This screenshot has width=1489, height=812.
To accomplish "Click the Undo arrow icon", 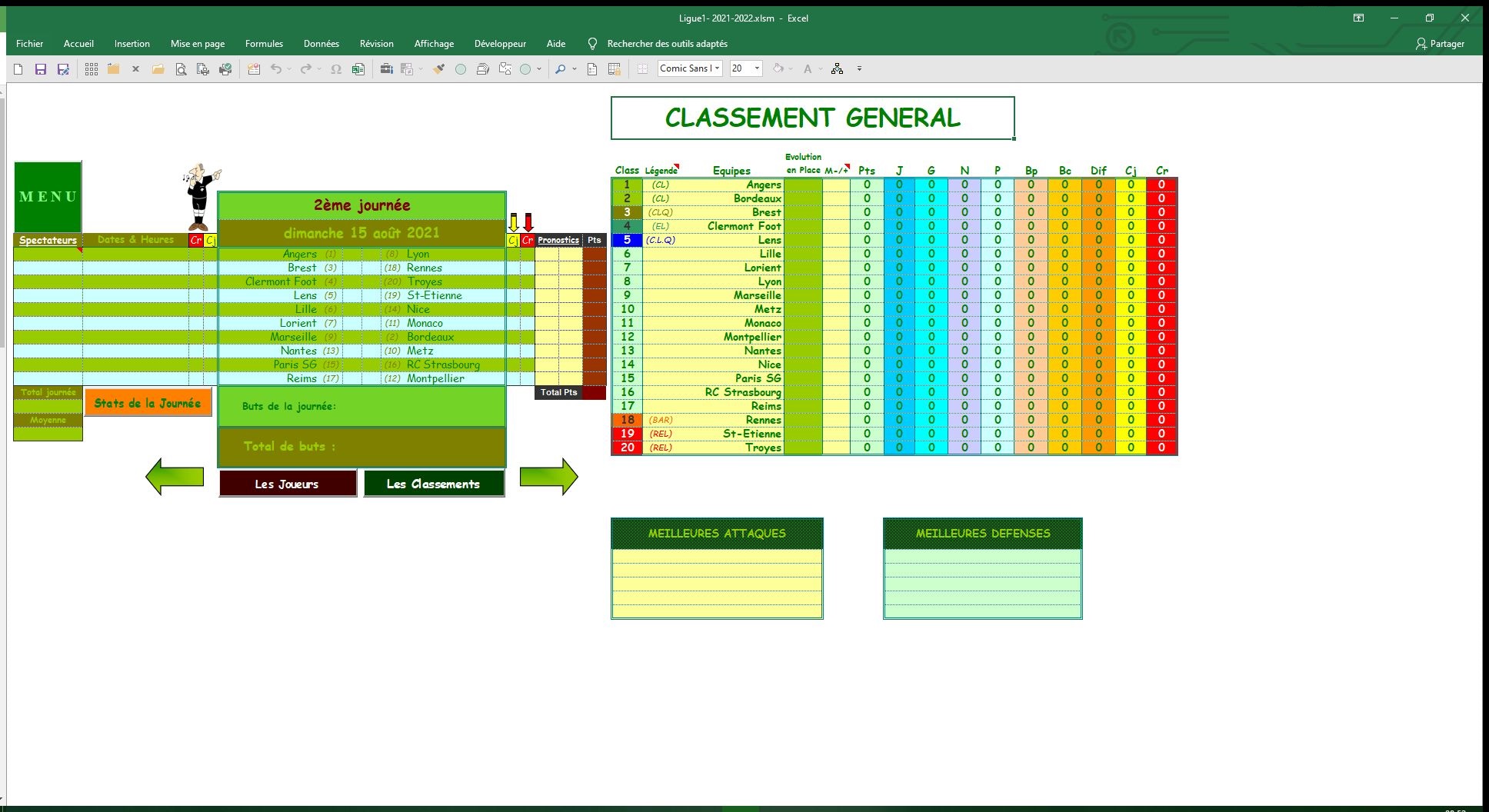I will pyautogui.click(x=275, y=69).
